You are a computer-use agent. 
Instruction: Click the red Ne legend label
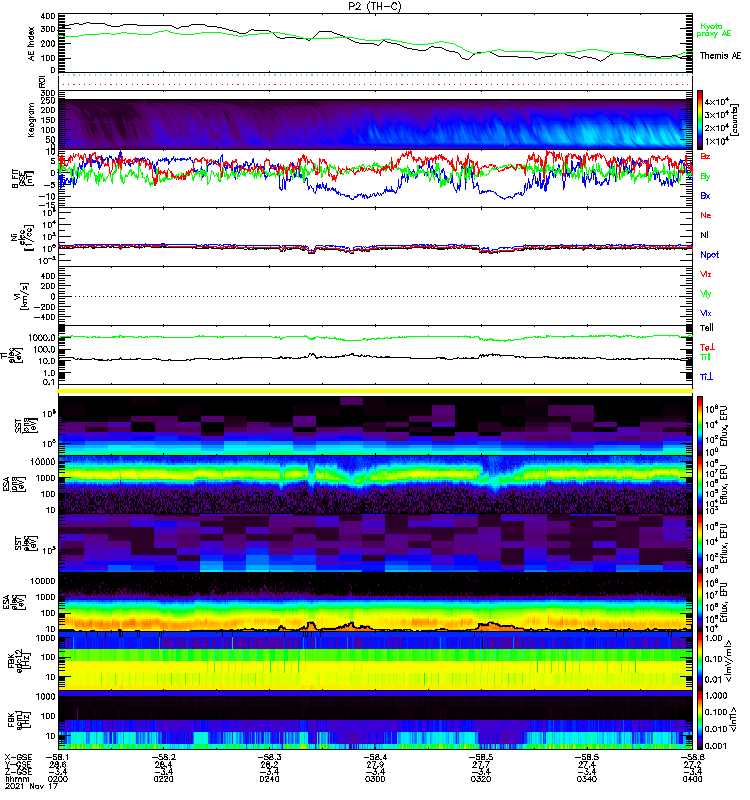pyautogui.click(x=706, y=215)
